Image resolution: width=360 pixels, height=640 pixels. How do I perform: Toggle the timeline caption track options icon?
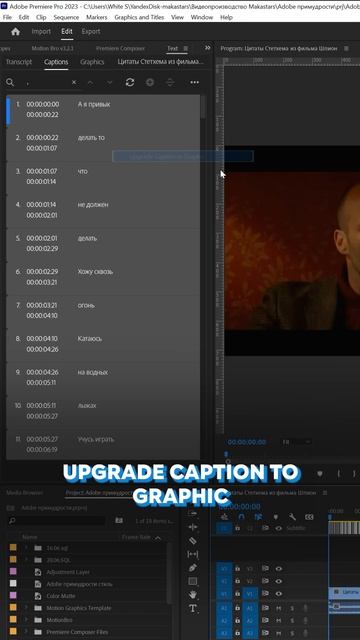(x=309, y=517)
